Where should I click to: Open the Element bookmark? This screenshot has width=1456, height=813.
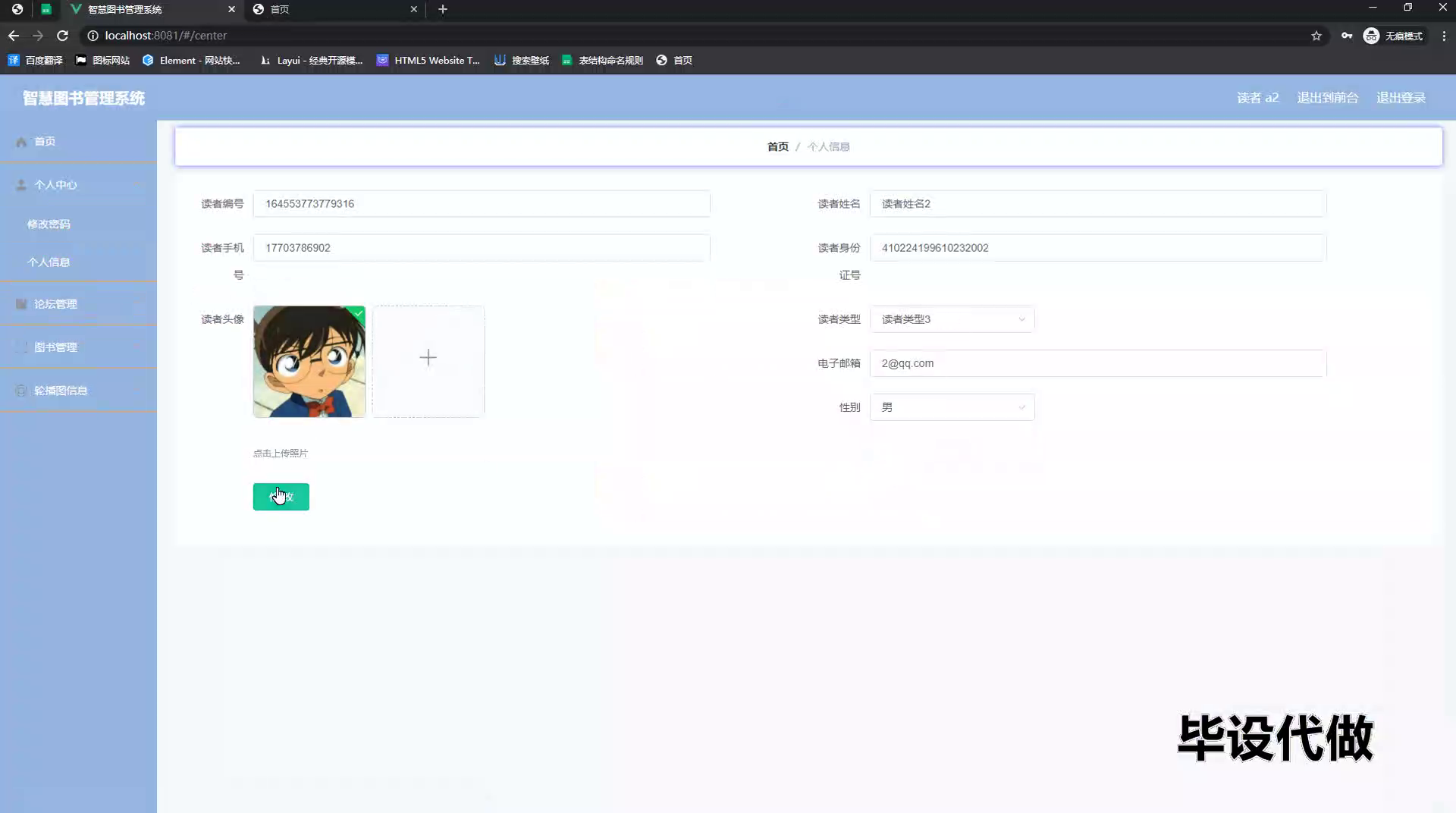191,60
